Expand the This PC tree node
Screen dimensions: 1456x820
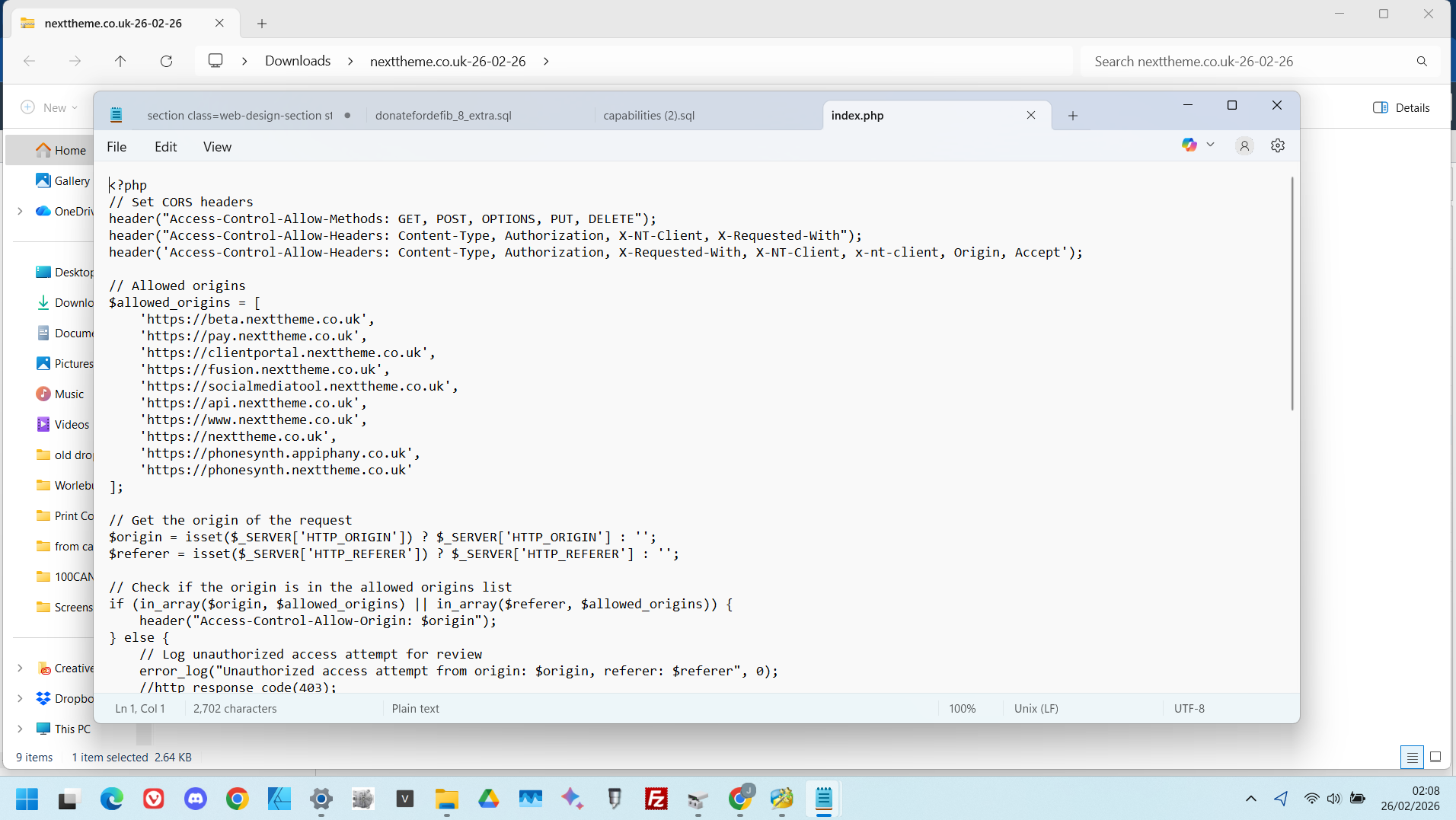pyautogui.click(x=20, y=729)
